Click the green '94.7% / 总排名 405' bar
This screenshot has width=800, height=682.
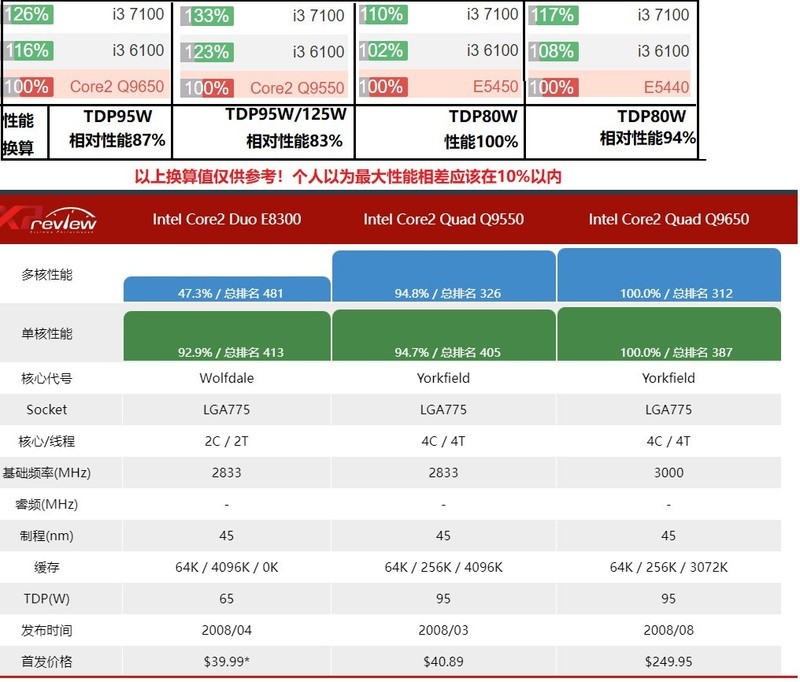[x=444, y=336]
